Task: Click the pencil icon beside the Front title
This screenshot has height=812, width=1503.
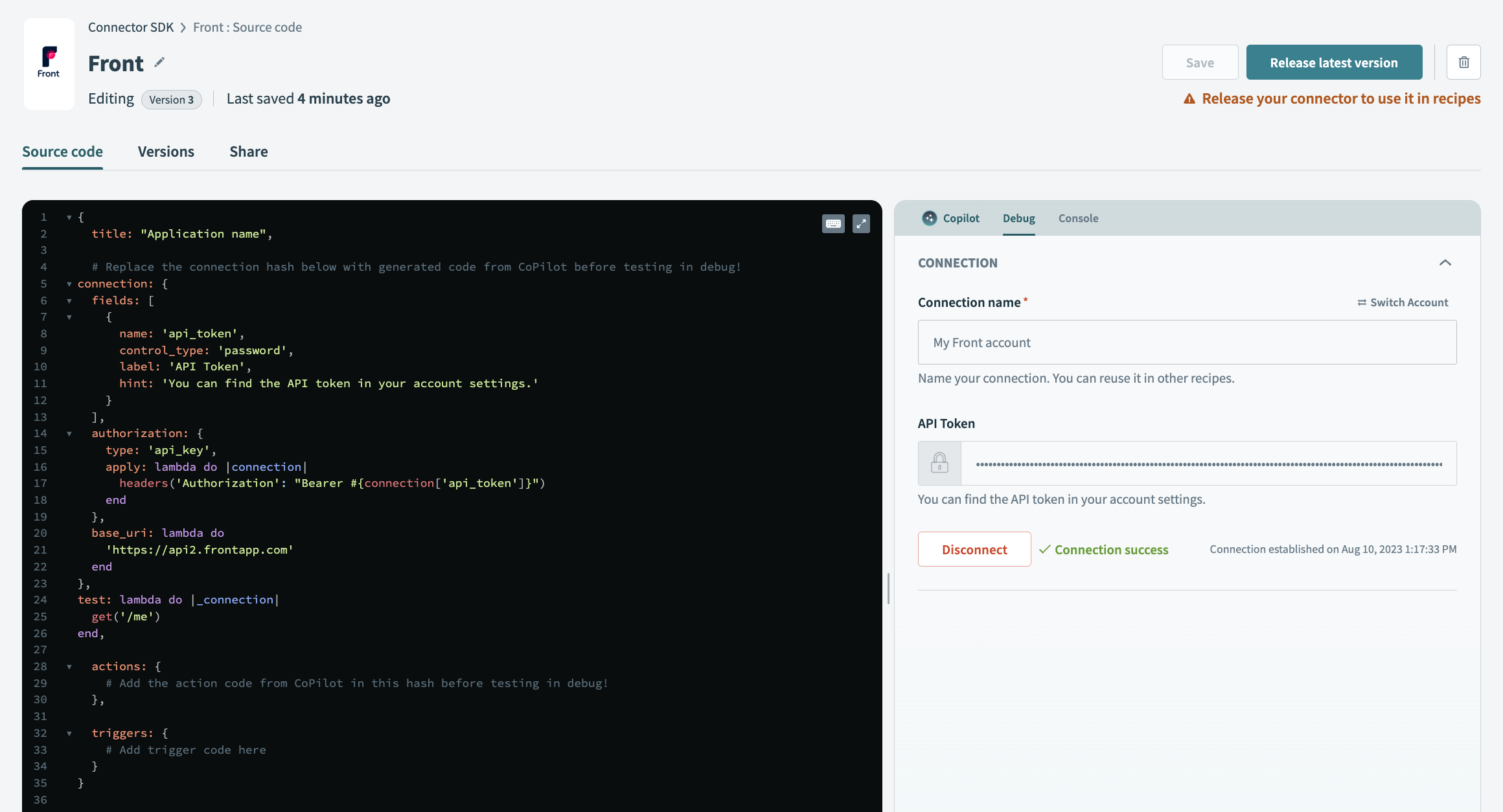Action: (159, 63)
